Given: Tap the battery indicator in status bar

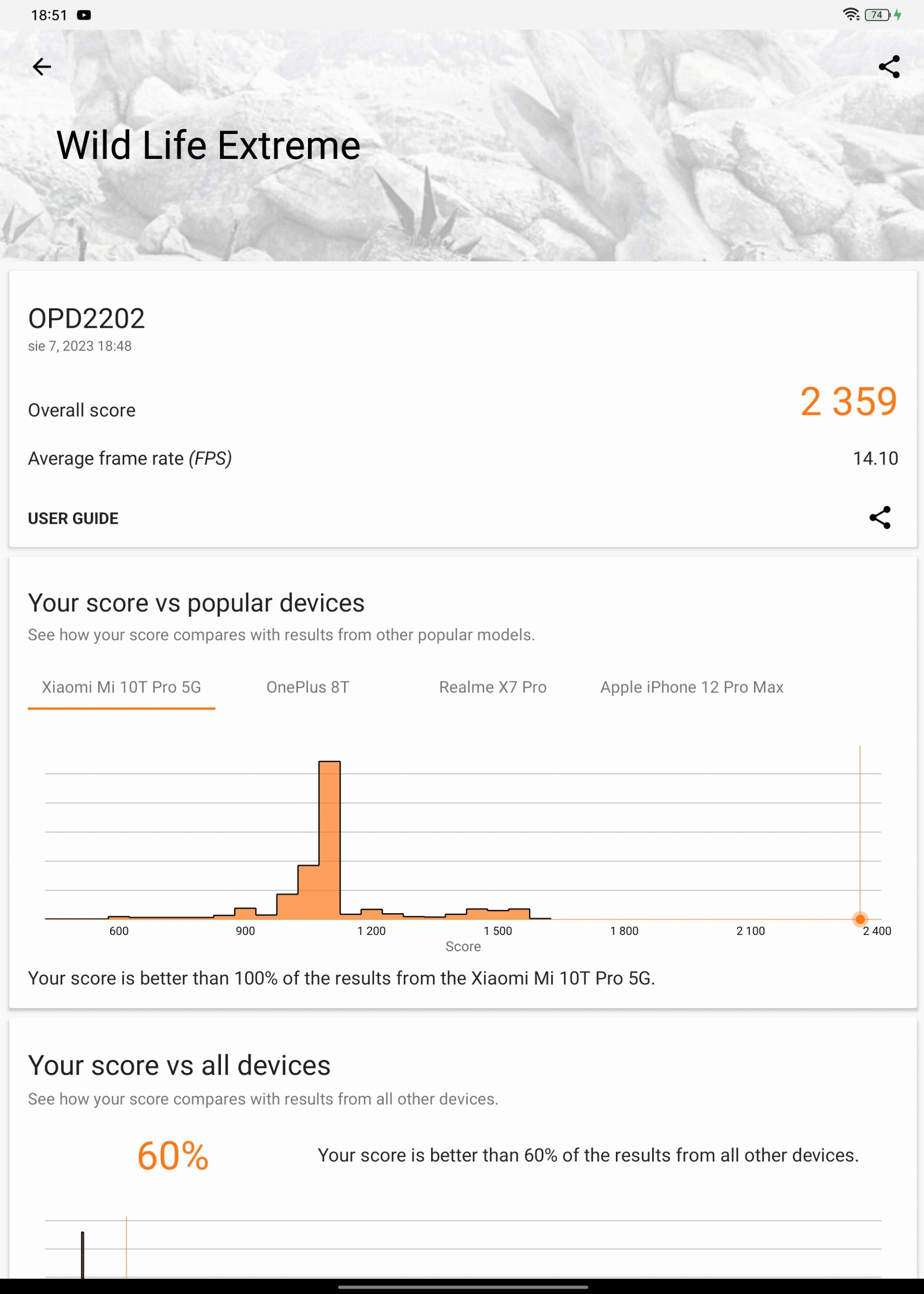Looking at the screenshot, I should pyautogui.click(x=877, y=15).
